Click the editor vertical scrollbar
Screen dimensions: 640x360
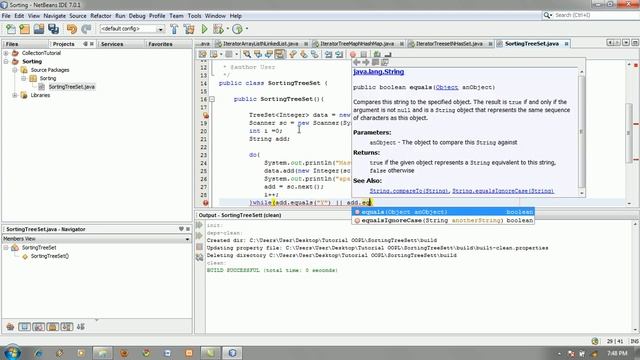point(629,133)
